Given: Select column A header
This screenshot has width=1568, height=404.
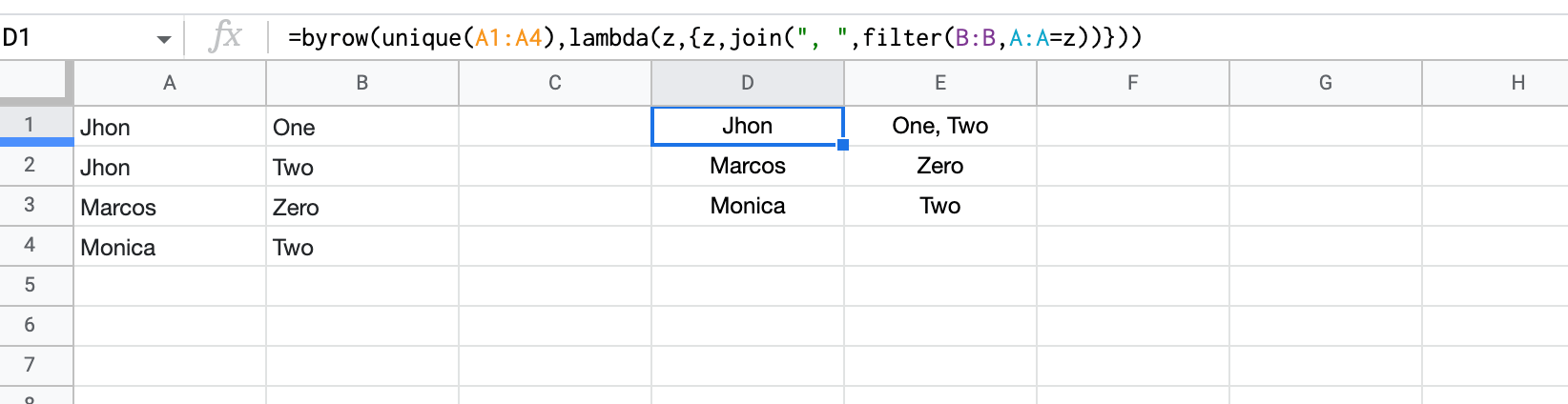Looking at the screenshot, I should point(170,83).
